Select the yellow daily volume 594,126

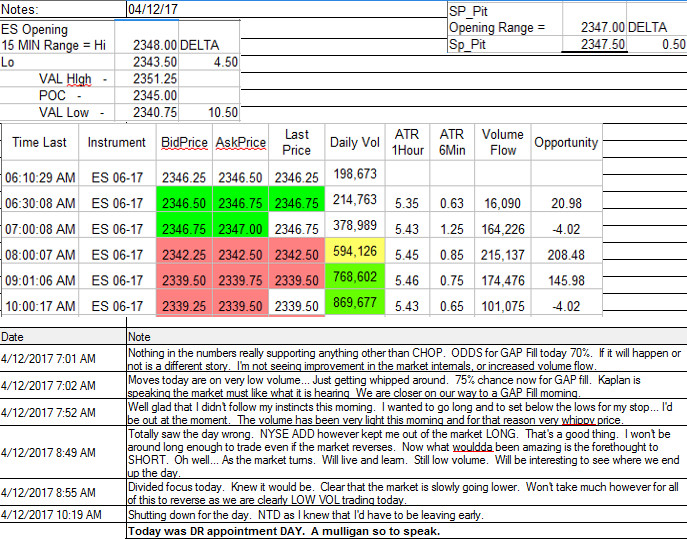tap(355, 251)
